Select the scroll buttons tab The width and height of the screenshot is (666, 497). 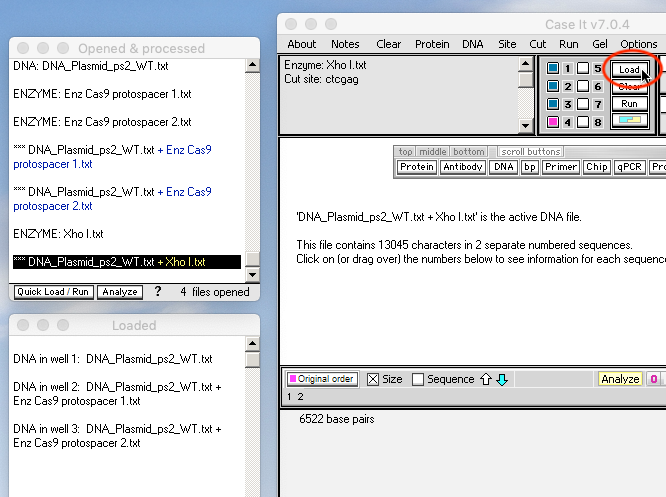point(531,152)
